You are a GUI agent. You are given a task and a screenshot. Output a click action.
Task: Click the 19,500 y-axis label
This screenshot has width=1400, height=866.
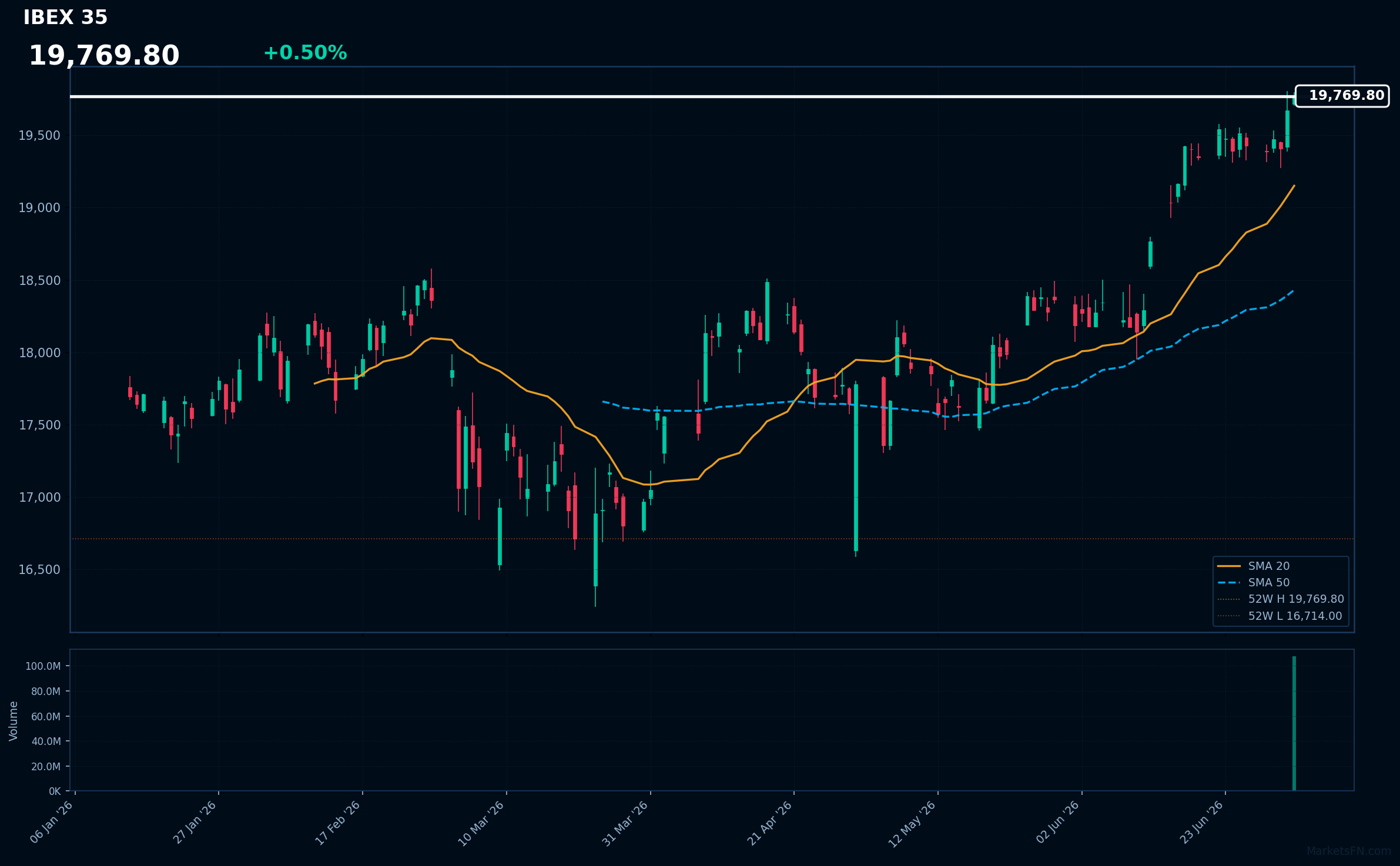tap(39, 136)
